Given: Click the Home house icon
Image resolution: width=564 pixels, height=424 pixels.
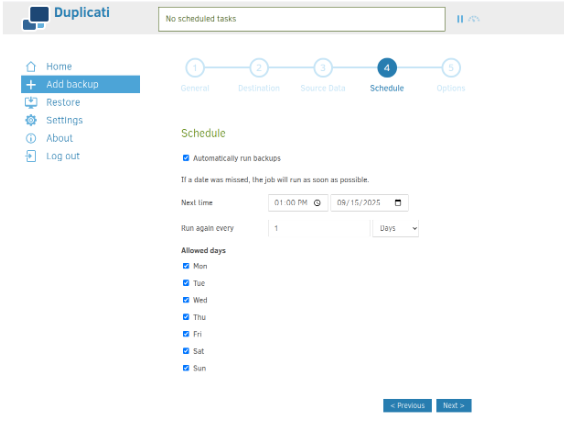Looking at the screenshot, I should (x=31, y=67).
